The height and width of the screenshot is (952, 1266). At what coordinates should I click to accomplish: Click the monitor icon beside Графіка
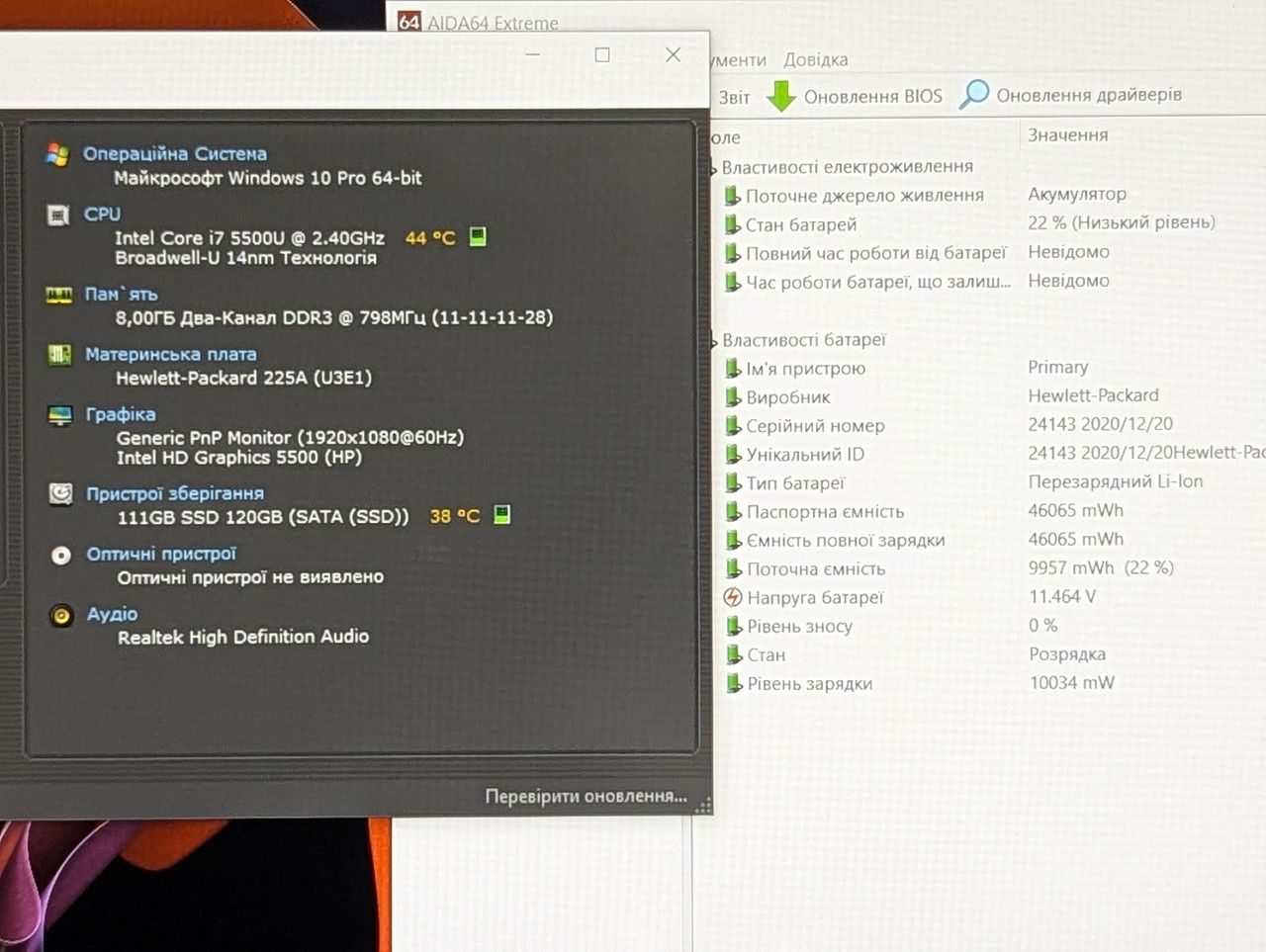(x=60, y=414)
